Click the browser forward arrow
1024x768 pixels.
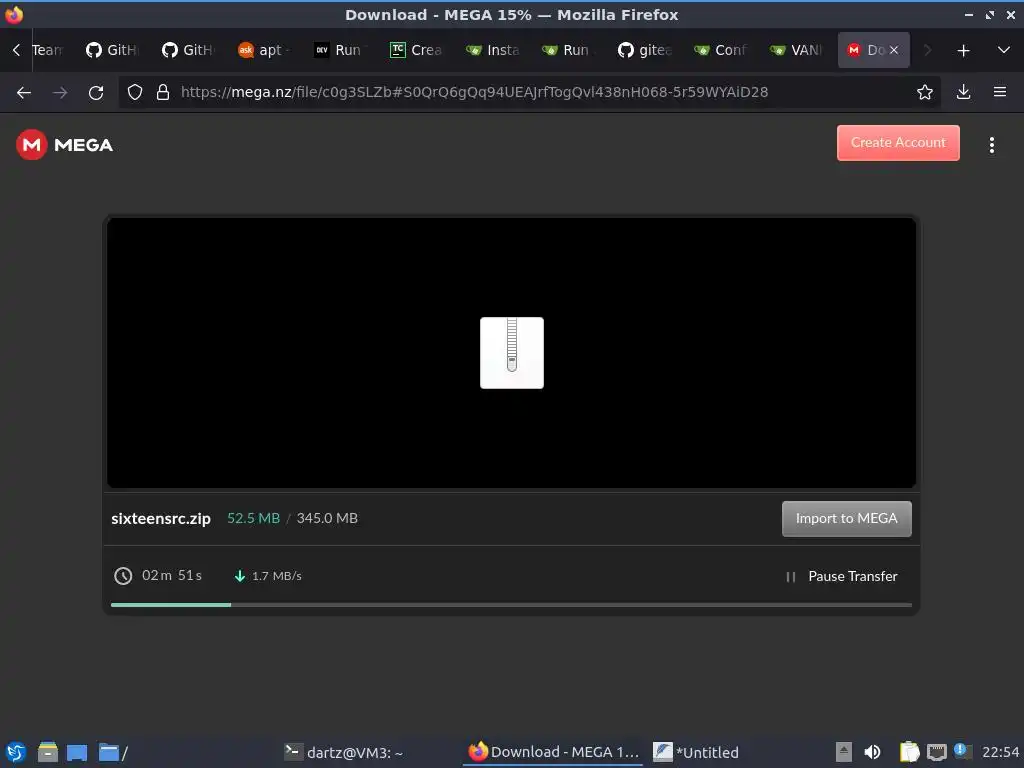point(60,92)
